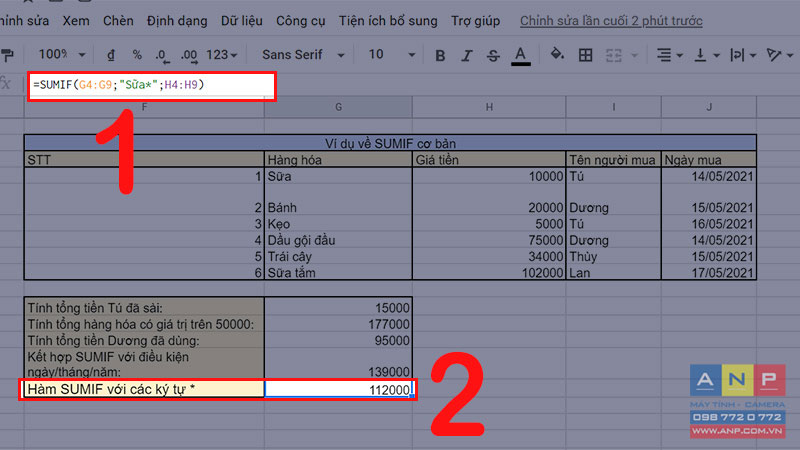The height and width of the screenshot is (450, 800).
Task: Select column H header
Action: 489,107
